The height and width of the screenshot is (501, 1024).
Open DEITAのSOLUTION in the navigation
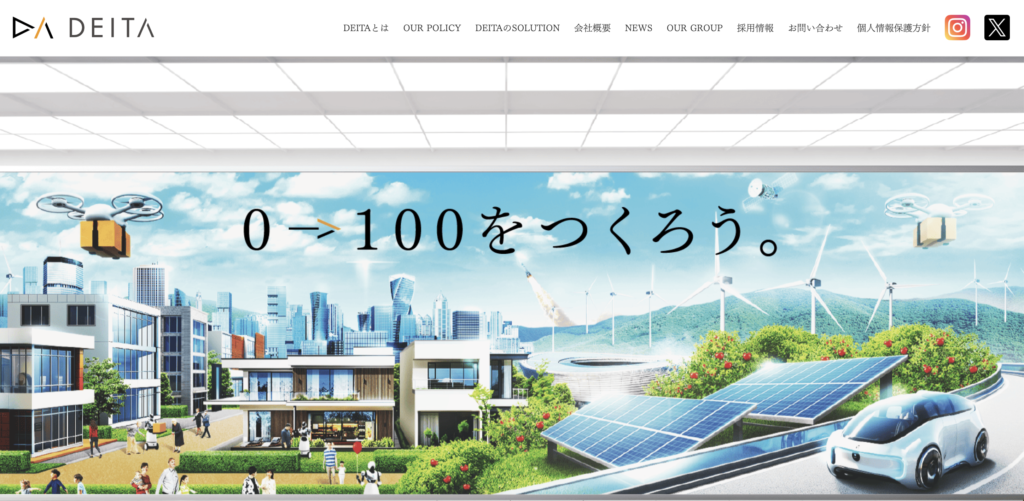pos(517,28)
